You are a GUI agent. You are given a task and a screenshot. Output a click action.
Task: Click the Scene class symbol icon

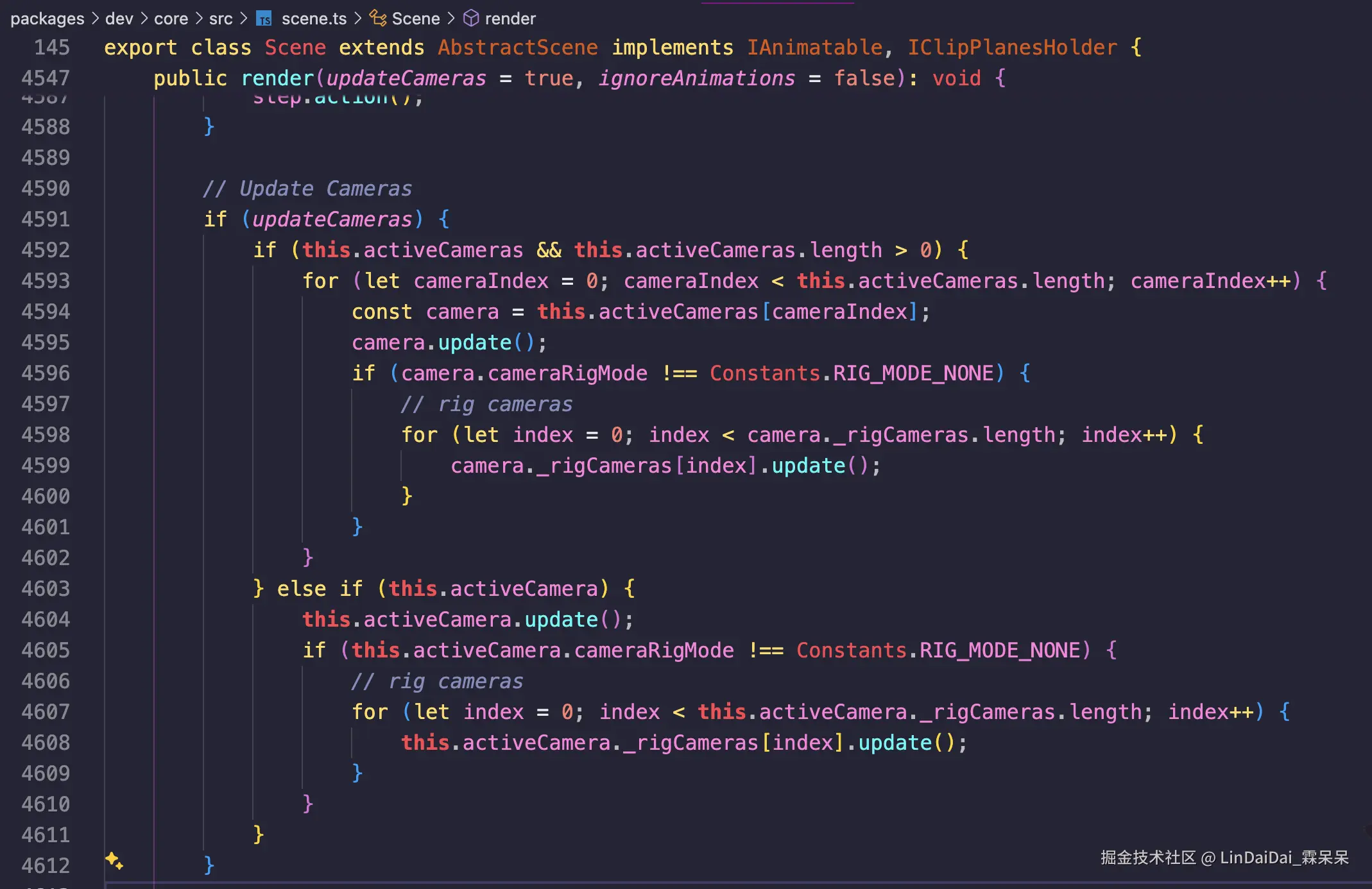coord(378,19)
